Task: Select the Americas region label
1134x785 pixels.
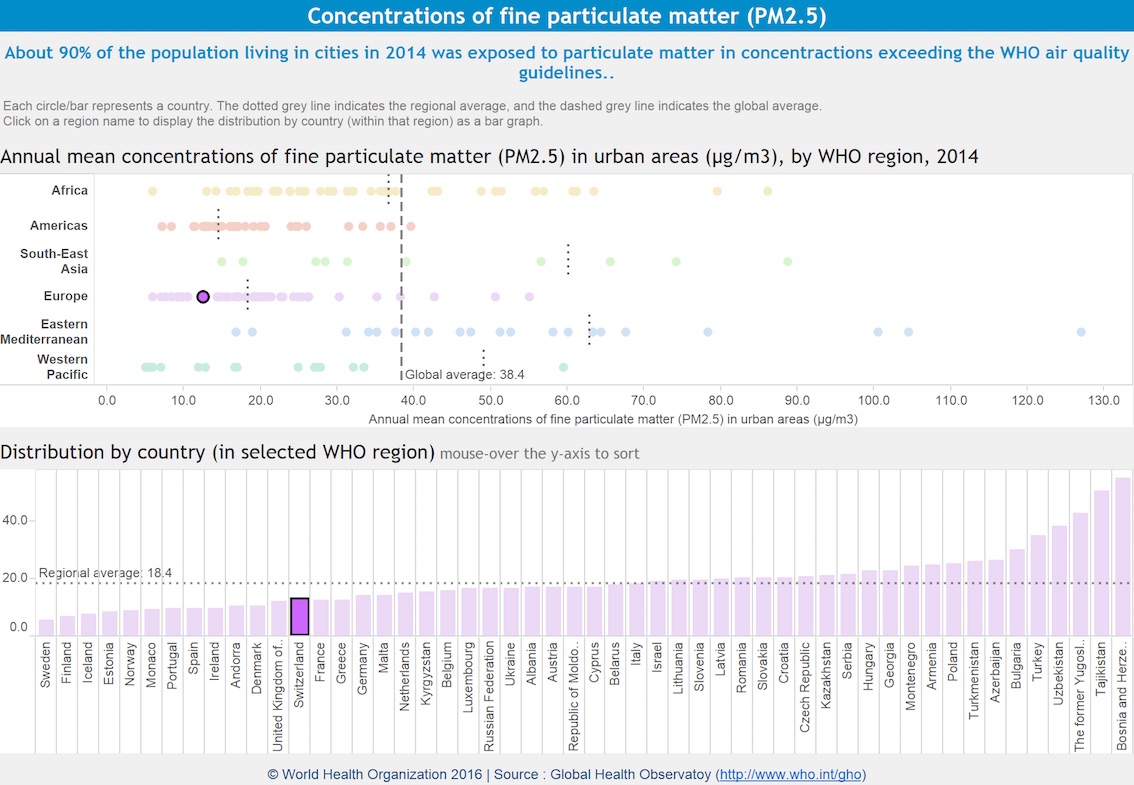Action: click(61, 225)
